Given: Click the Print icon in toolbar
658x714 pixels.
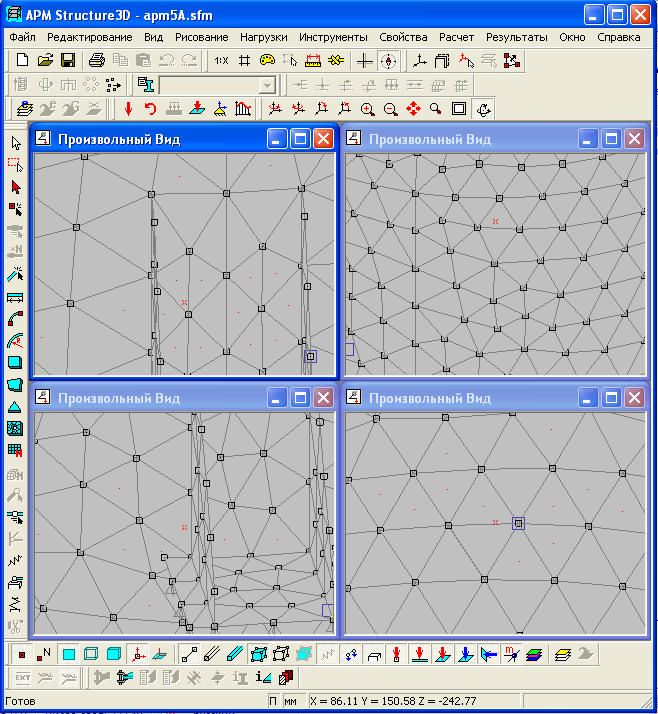Looking at the screenshot, I should [97, 60].
